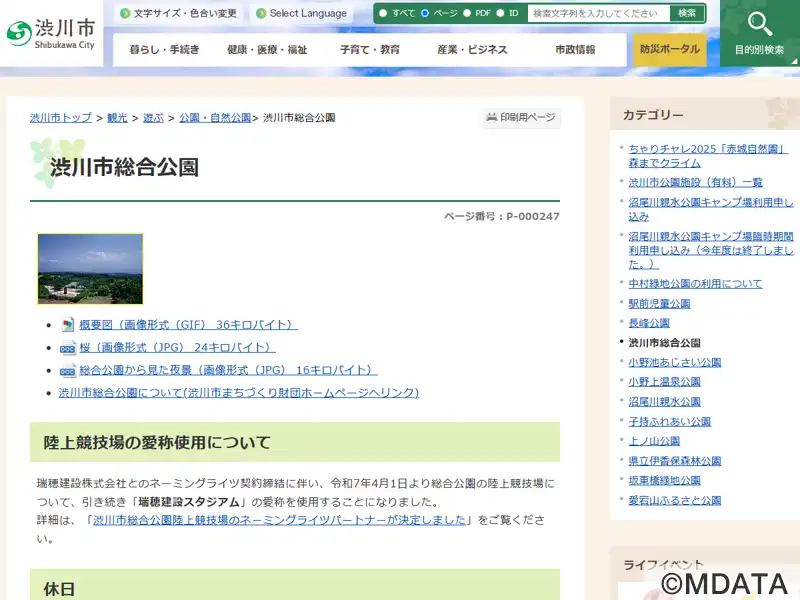Select the ID search radio button
The height and width of the screenshot is (600, 800).
pos(500,13)
